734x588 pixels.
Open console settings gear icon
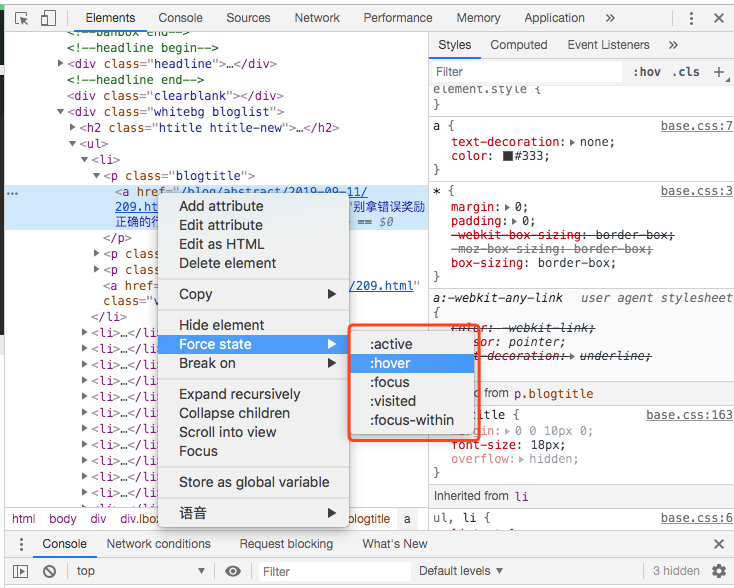pos(718,571)
